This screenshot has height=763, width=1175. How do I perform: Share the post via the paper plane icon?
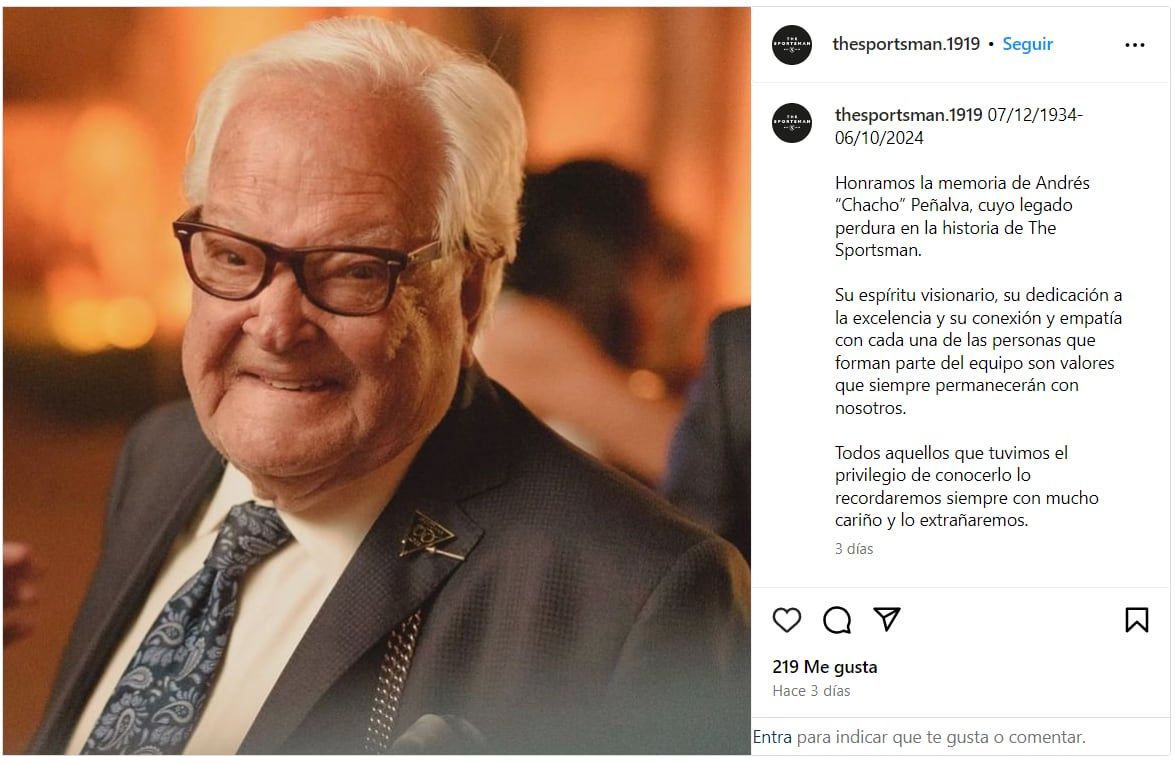pos(887,619)
